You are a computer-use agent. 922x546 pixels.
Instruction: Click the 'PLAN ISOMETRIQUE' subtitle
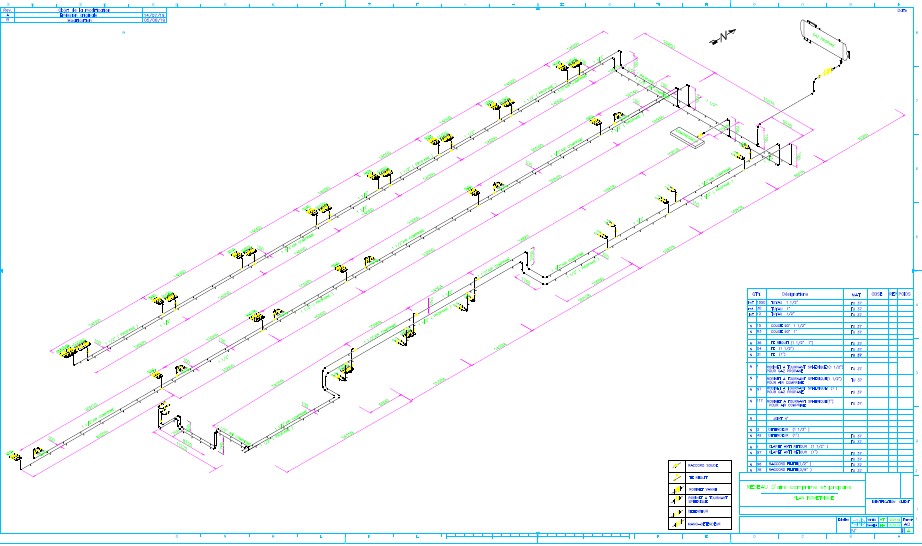[x=814, y=498]
